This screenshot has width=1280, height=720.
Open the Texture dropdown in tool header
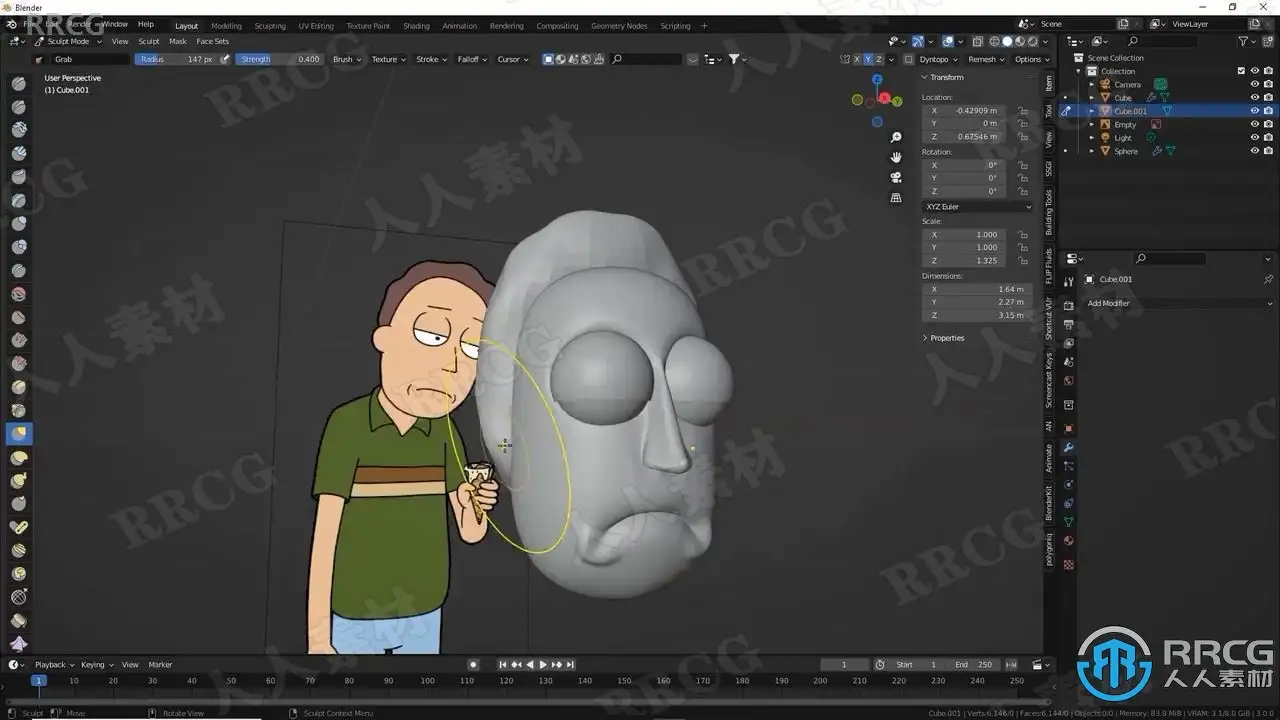click(x=388, y=59)
